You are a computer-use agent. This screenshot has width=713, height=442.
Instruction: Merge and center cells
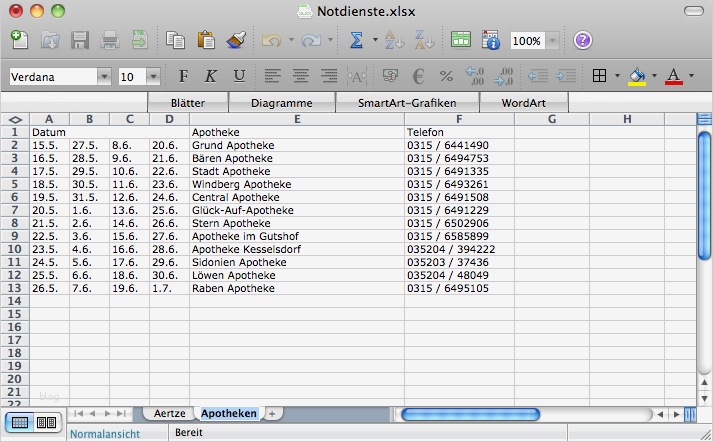click(357, 76)
